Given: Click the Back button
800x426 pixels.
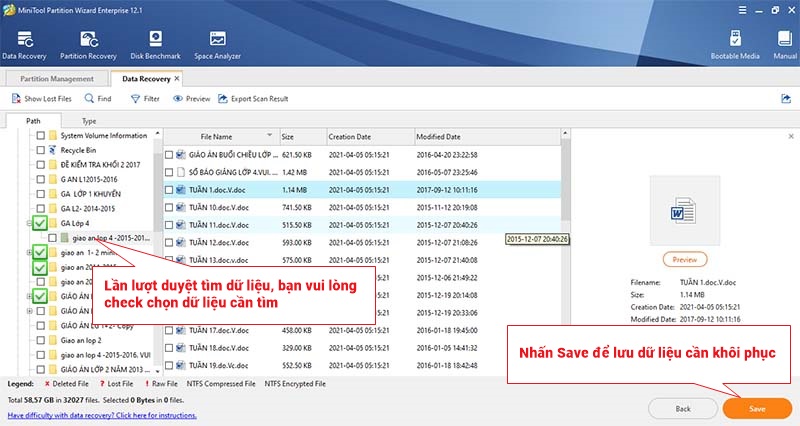Looking at the screenshot, I should [683, 409].
